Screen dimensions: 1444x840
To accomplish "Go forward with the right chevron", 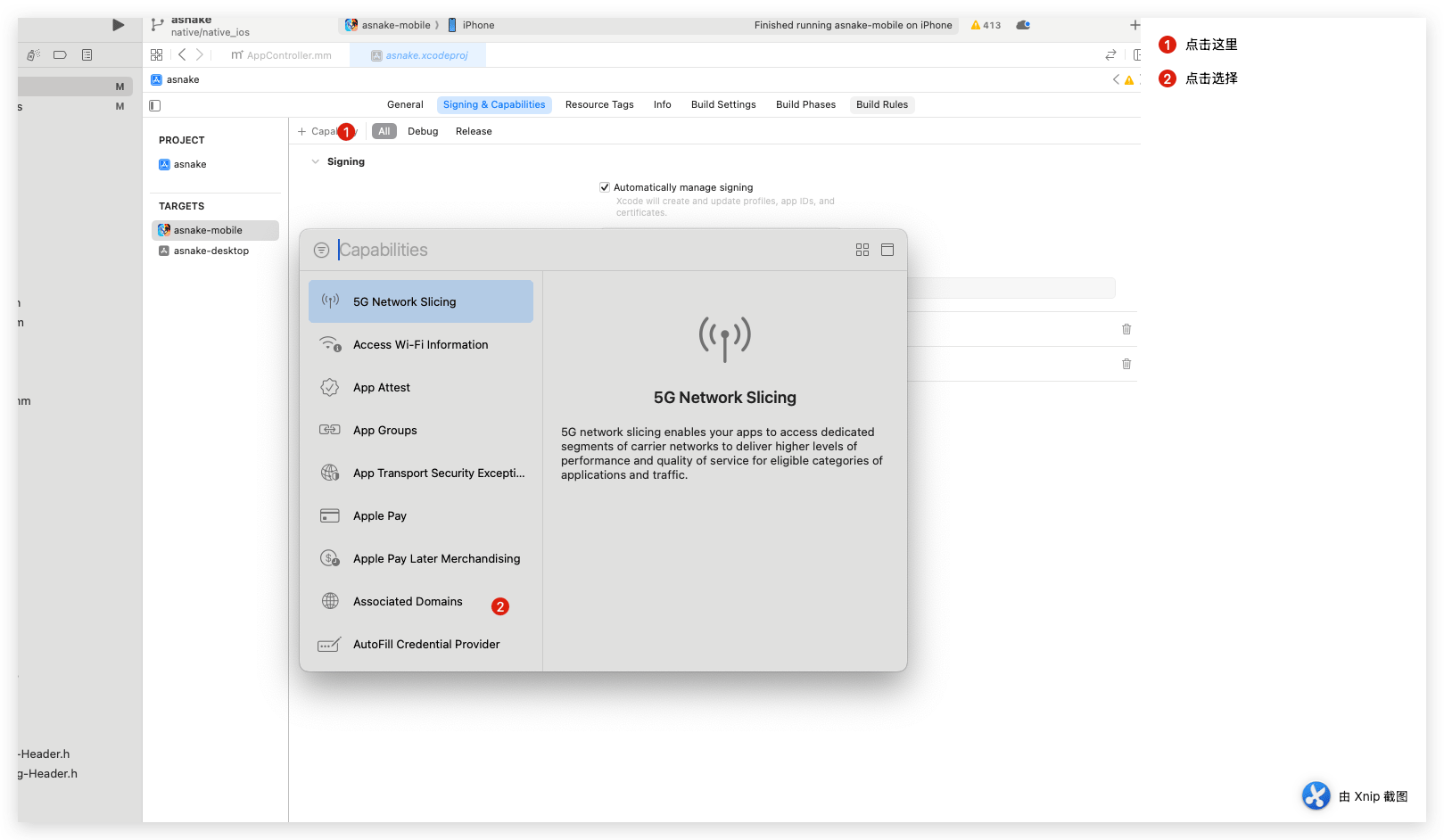I will point(200,54).
